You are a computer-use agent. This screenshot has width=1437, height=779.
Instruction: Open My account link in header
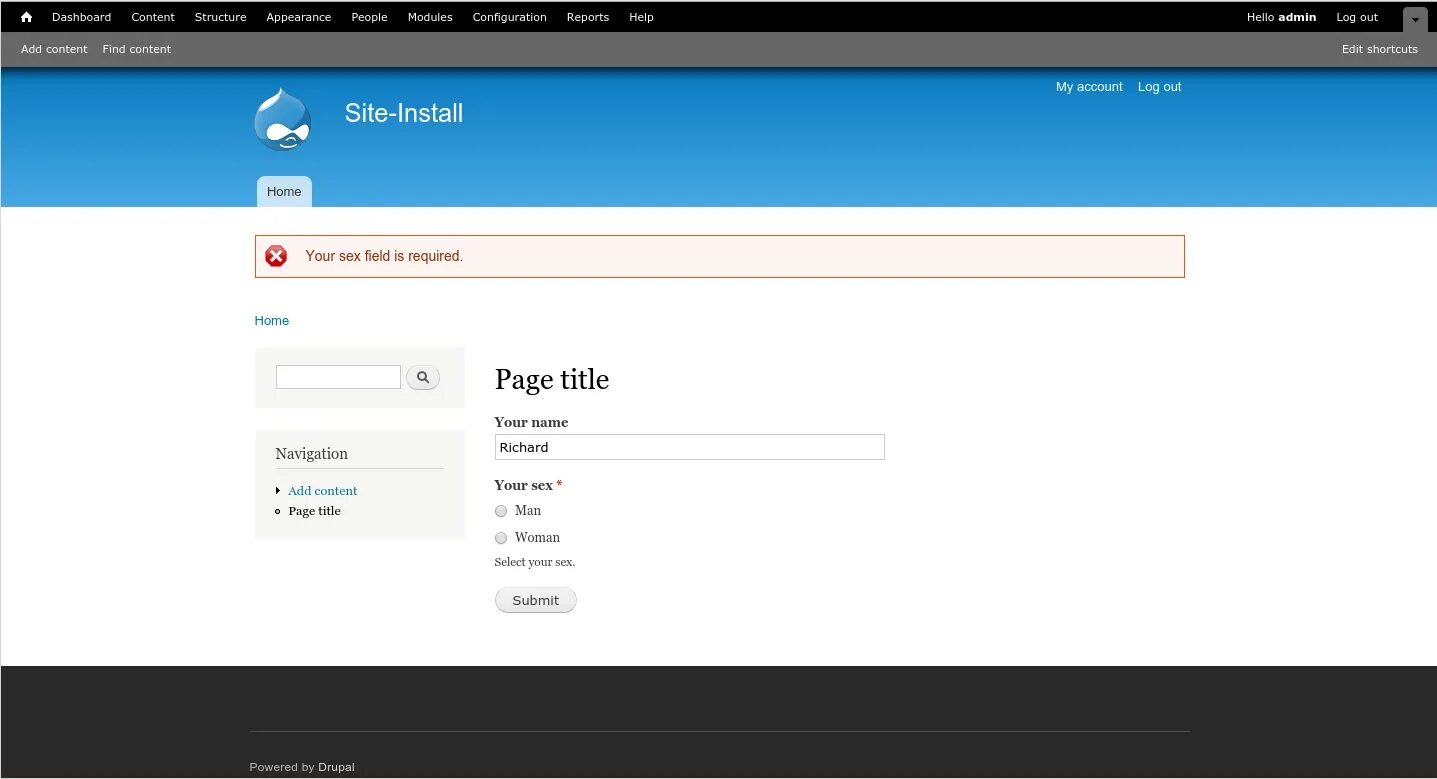tap(1089, 87)
